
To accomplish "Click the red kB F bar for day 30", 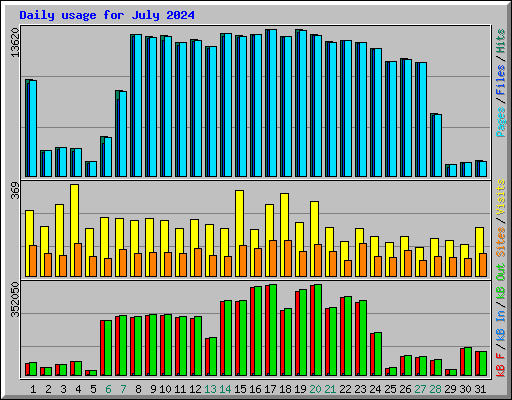I will tap(462, 362).
